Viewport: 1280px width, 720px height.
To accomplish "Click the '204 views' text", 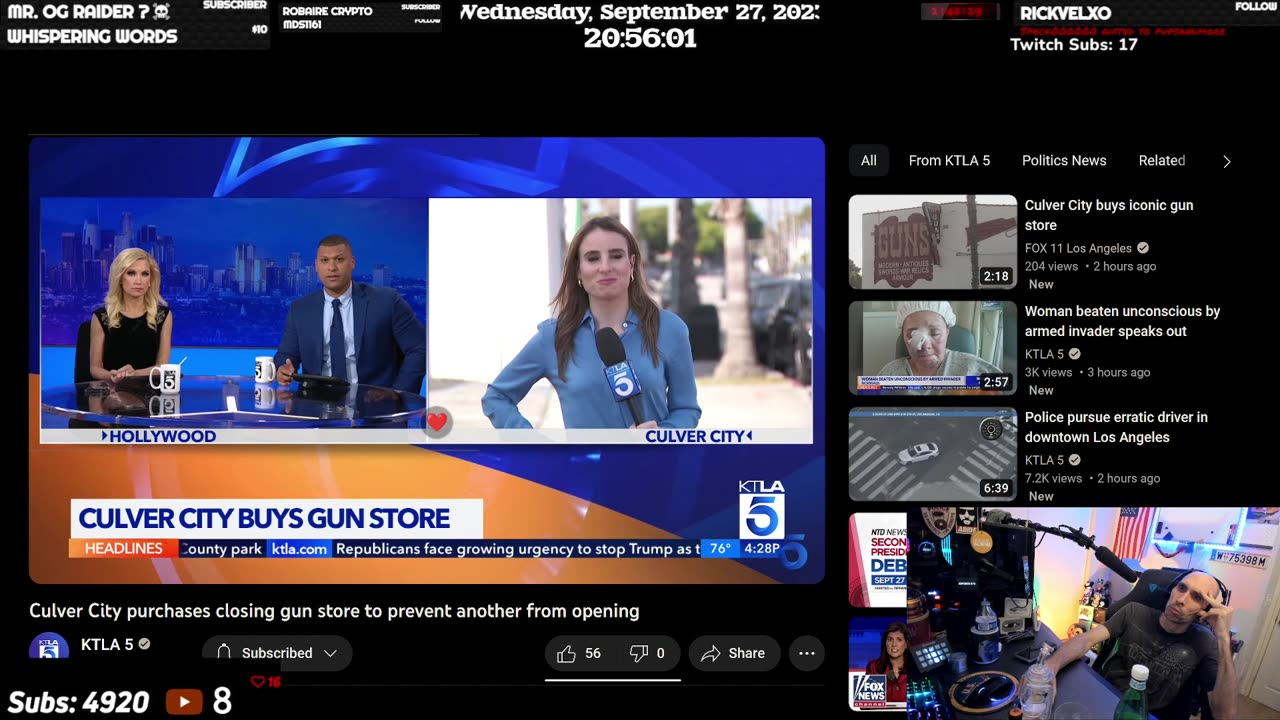I will (1051, 266).
